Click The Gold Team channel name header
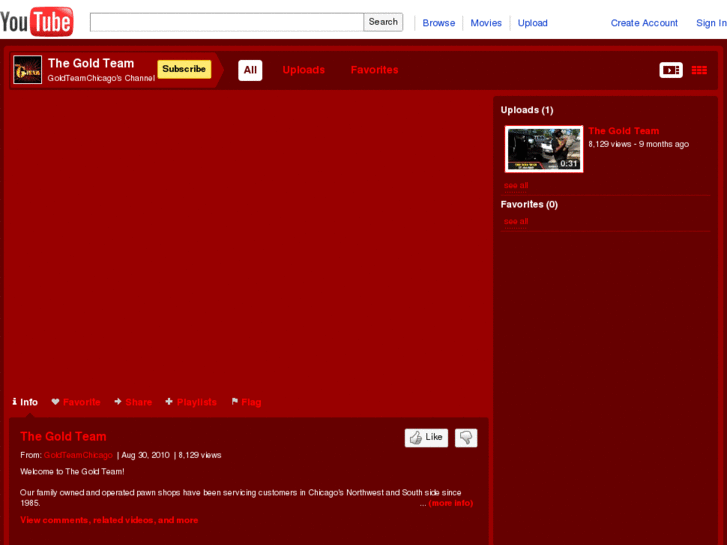The height and width of the screenshot is (545, 727). tap(91, 63)
